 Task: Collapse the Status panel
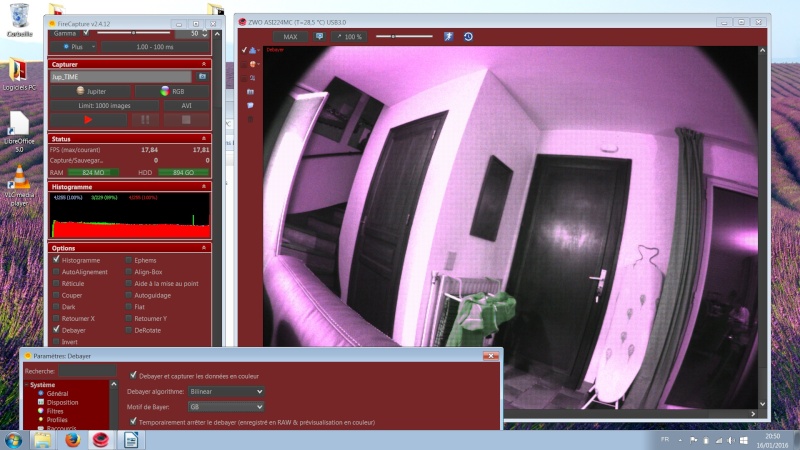[x=204, y=139]
